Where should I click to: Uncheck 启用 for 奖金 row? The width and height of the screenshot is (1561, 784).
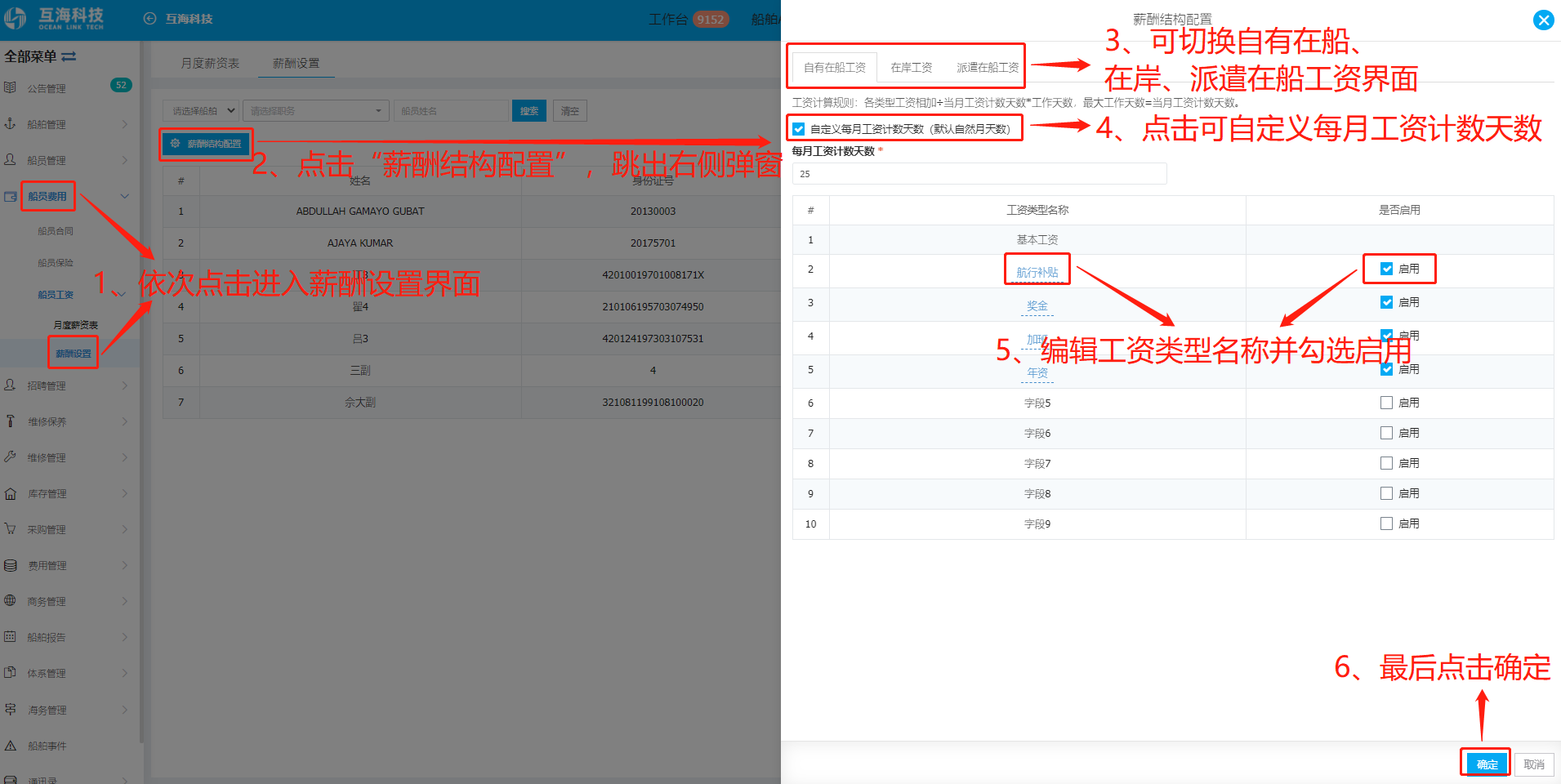pyautogui.click(x=1386, y=302)
